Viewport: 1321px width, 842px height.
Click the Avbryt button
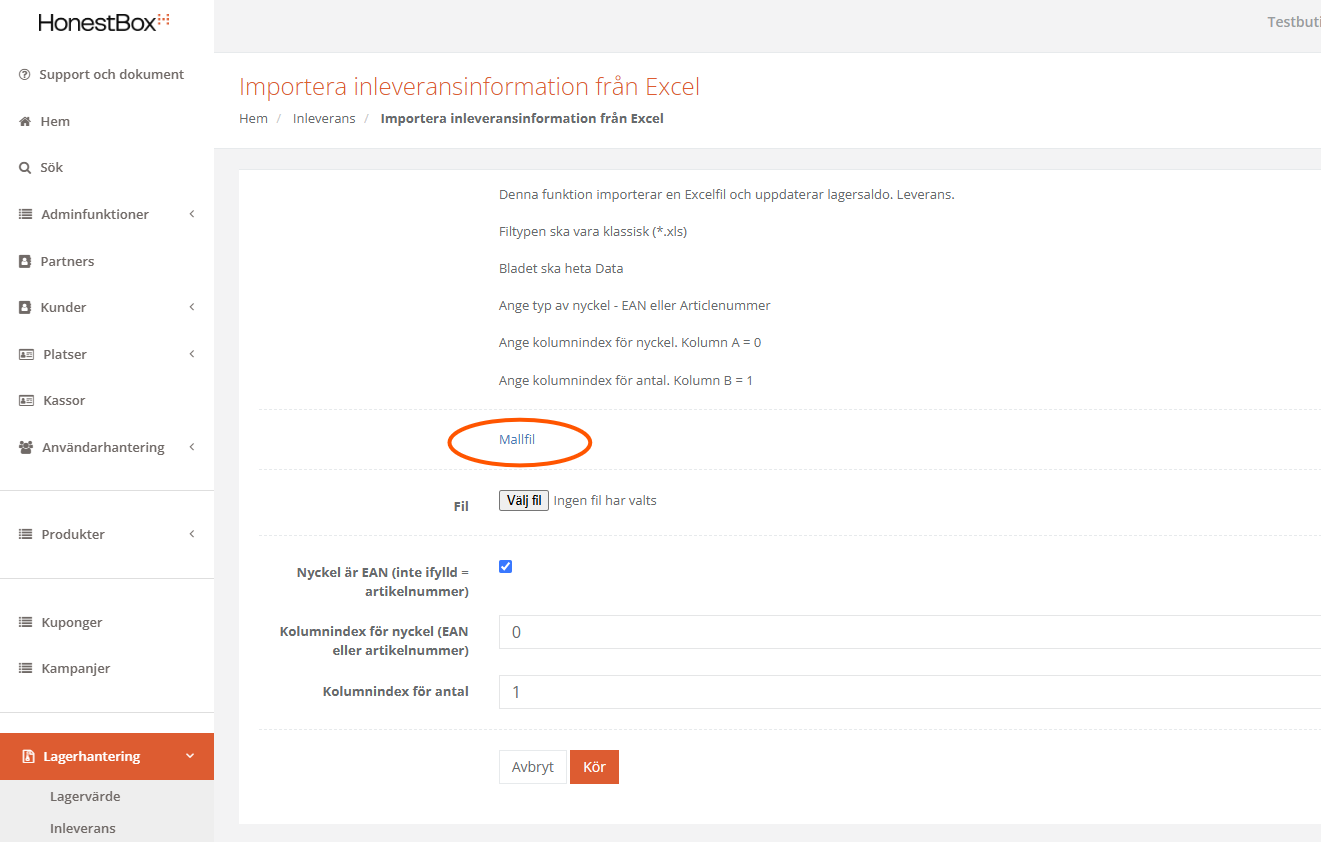(x=532, y=767)
